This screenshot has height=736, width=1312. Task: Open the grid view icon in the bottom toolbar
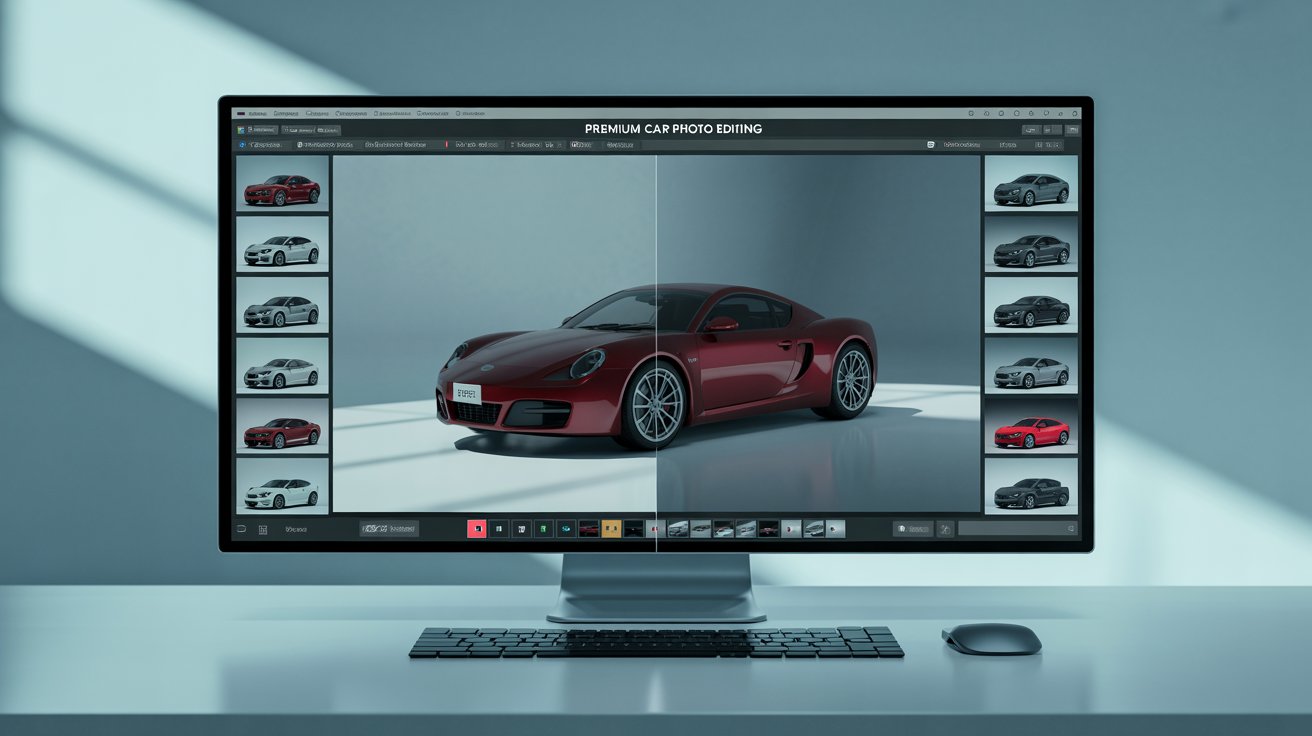pyautogui.click(x=263, y=528)
